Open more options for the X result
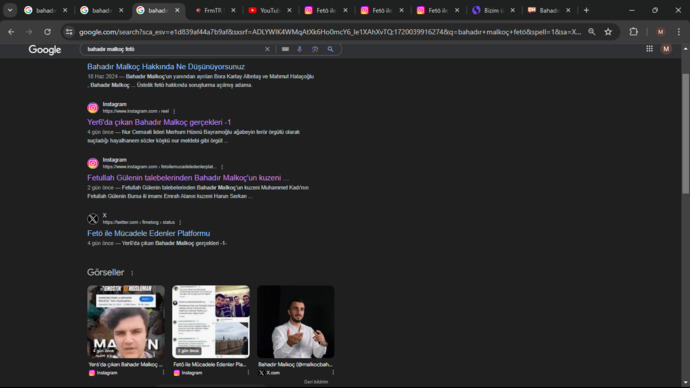 (180, 222)
